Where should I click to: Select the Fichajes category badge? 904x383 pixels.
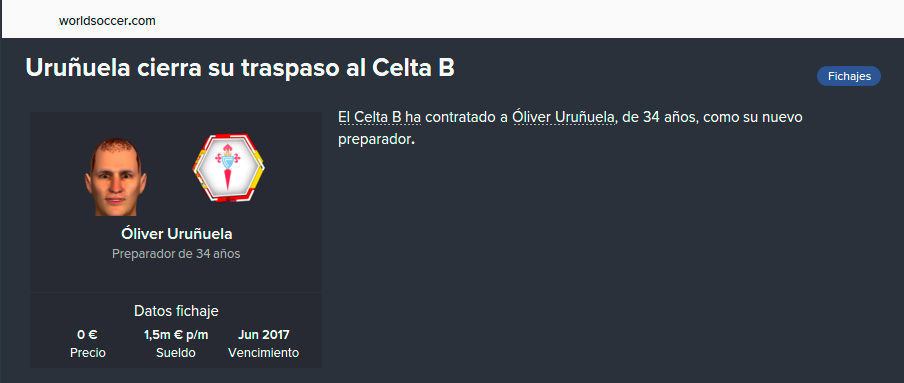(x=849, y=76)
